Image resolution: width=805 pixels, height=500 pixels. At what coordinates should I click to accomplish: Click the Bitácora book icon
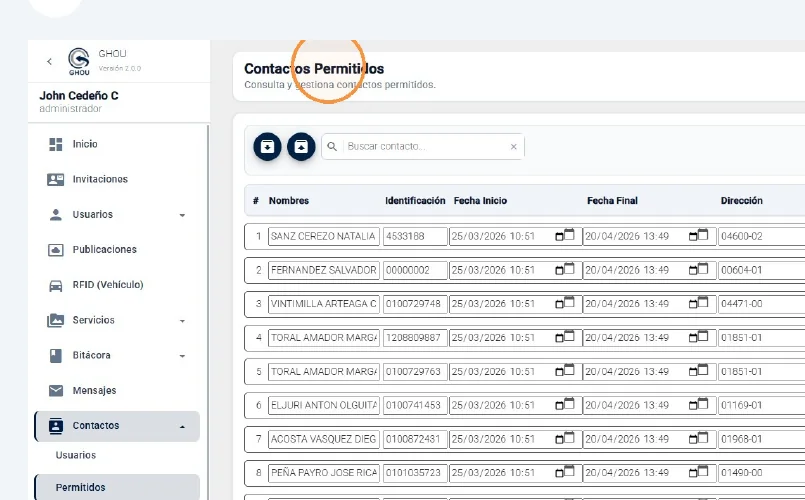click(55, 355)
